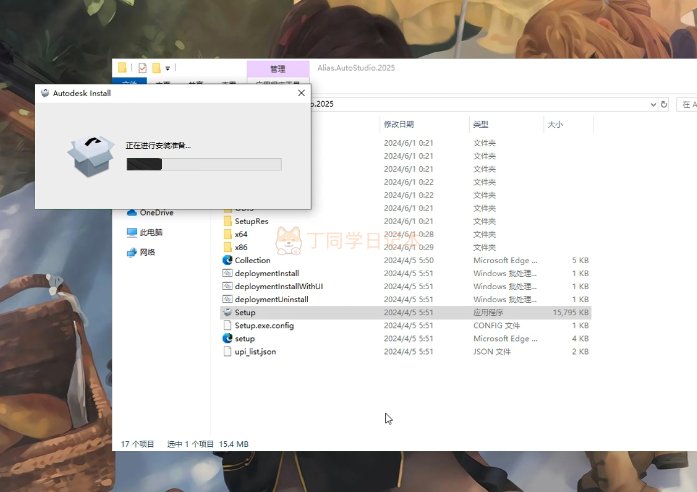Click the Edge icon beside lowercase setup
This screenshot has height=492, width=697.
(227, 338)
